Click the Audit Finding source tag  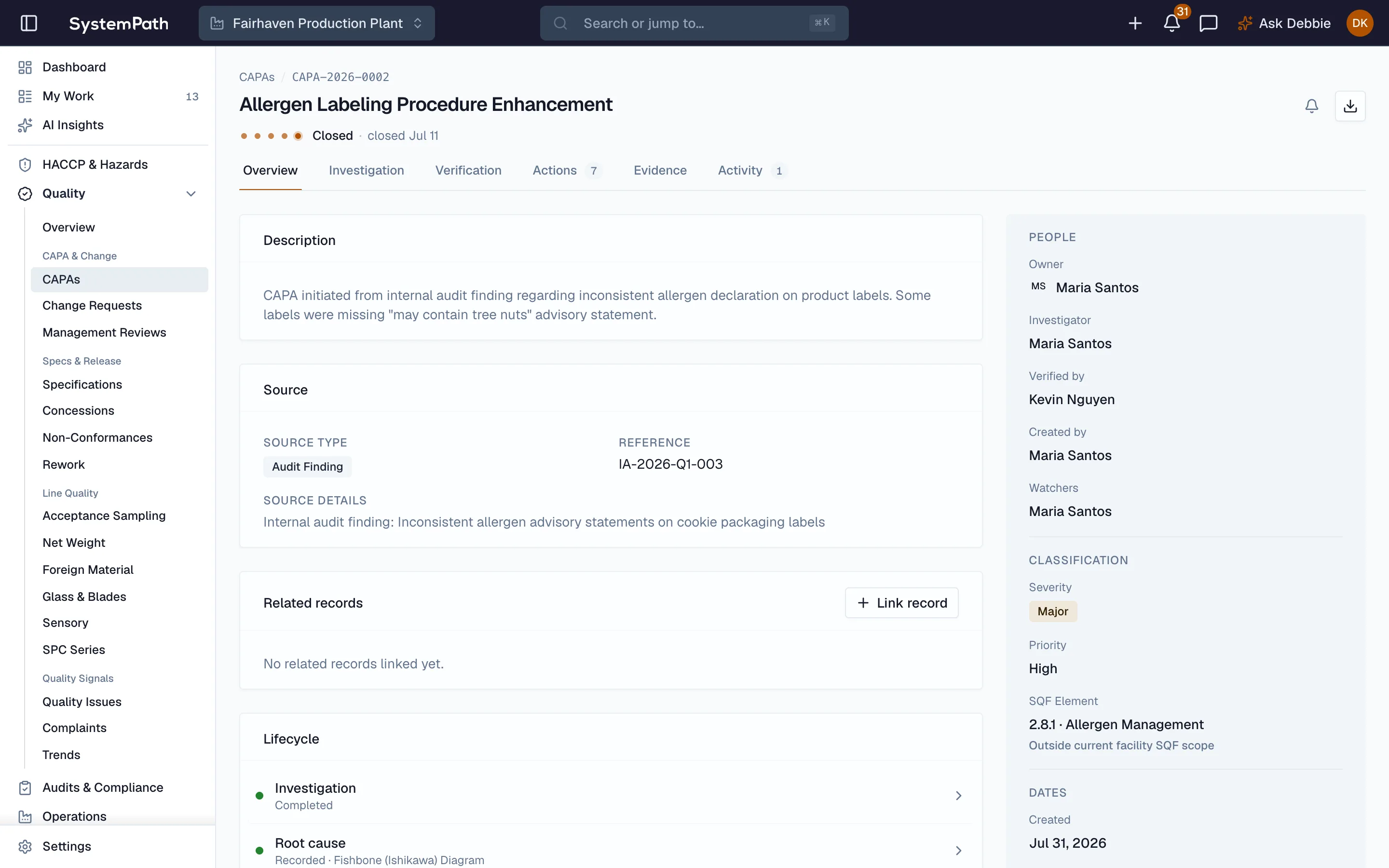click(307, 467)
